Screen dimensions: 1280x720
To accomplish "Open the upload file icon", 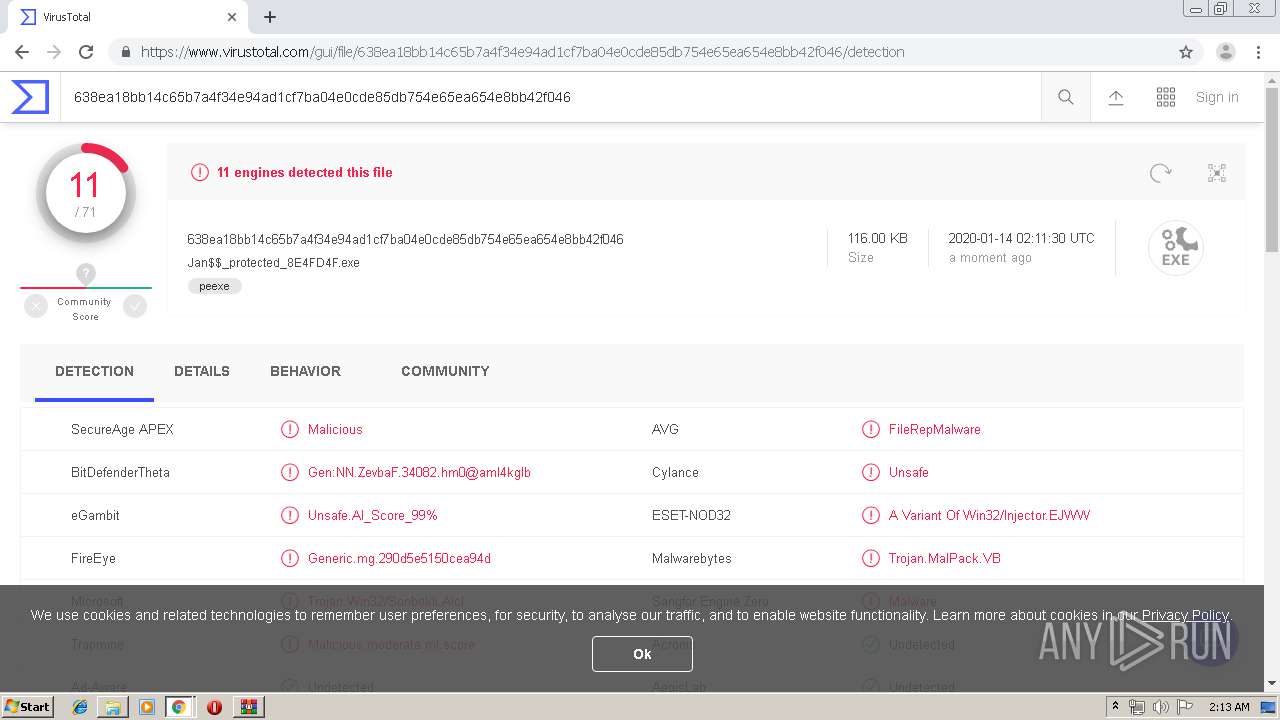I will pos(1116,97).
